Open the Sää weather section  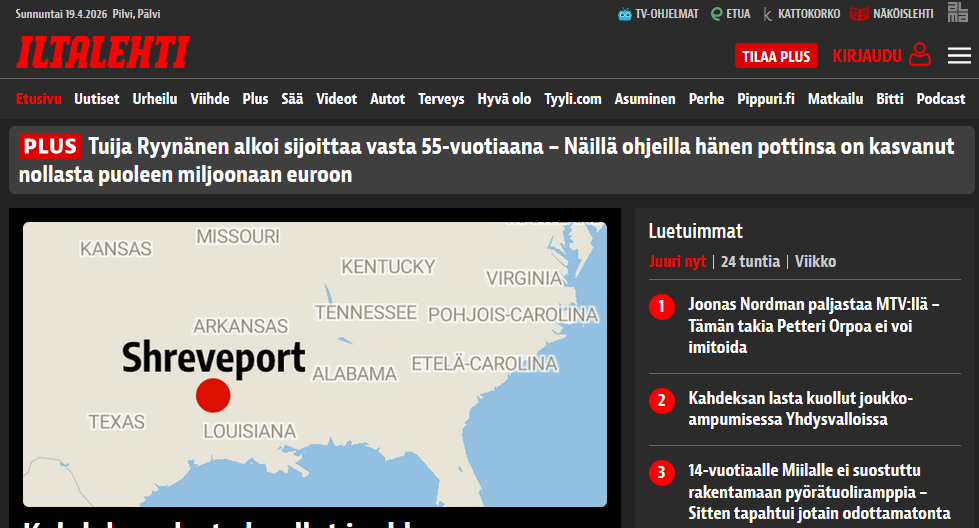[x=292, y=99]
